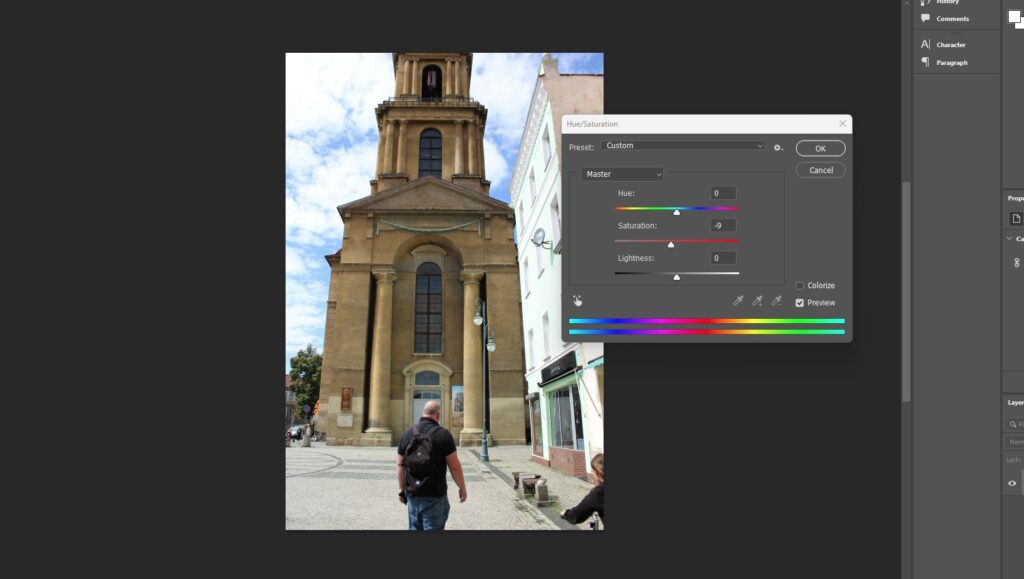Open the Paragraph panel icon
Image resolution: width=1024 pixels, height=579 pixels.
click(925, 62)
